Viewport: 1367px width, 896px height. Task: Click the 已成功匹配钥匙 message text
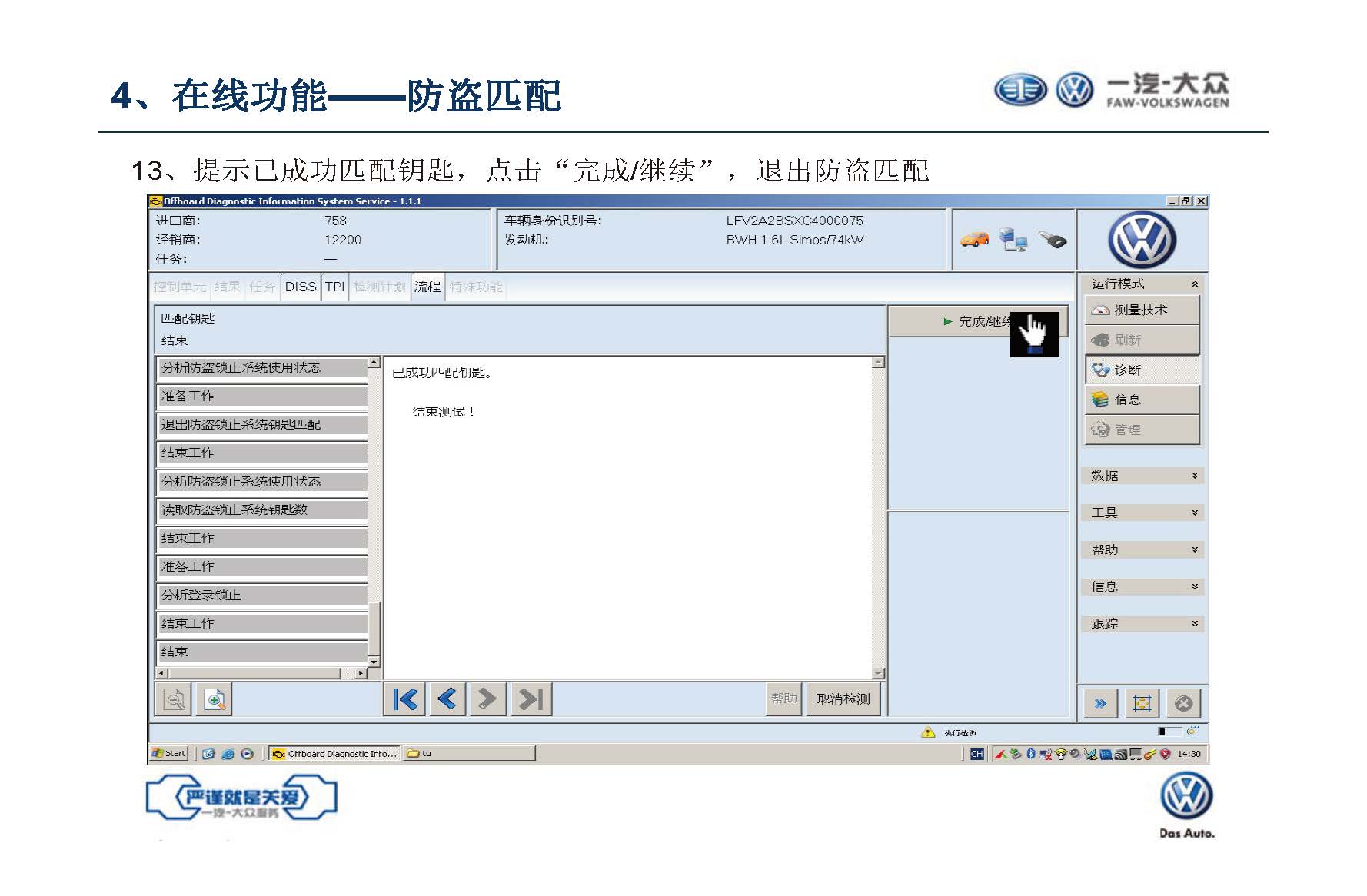click(441, 373)
